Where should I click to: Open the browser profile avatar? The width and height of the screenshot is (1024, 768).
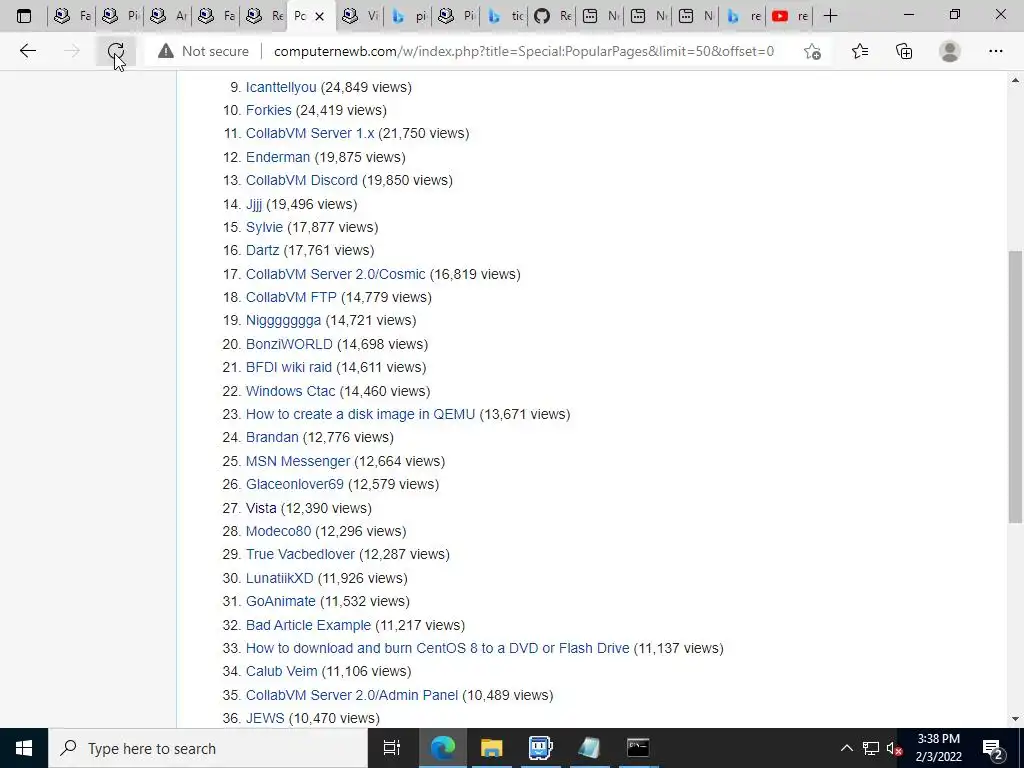pyautogui.click(x=950, y=51)
